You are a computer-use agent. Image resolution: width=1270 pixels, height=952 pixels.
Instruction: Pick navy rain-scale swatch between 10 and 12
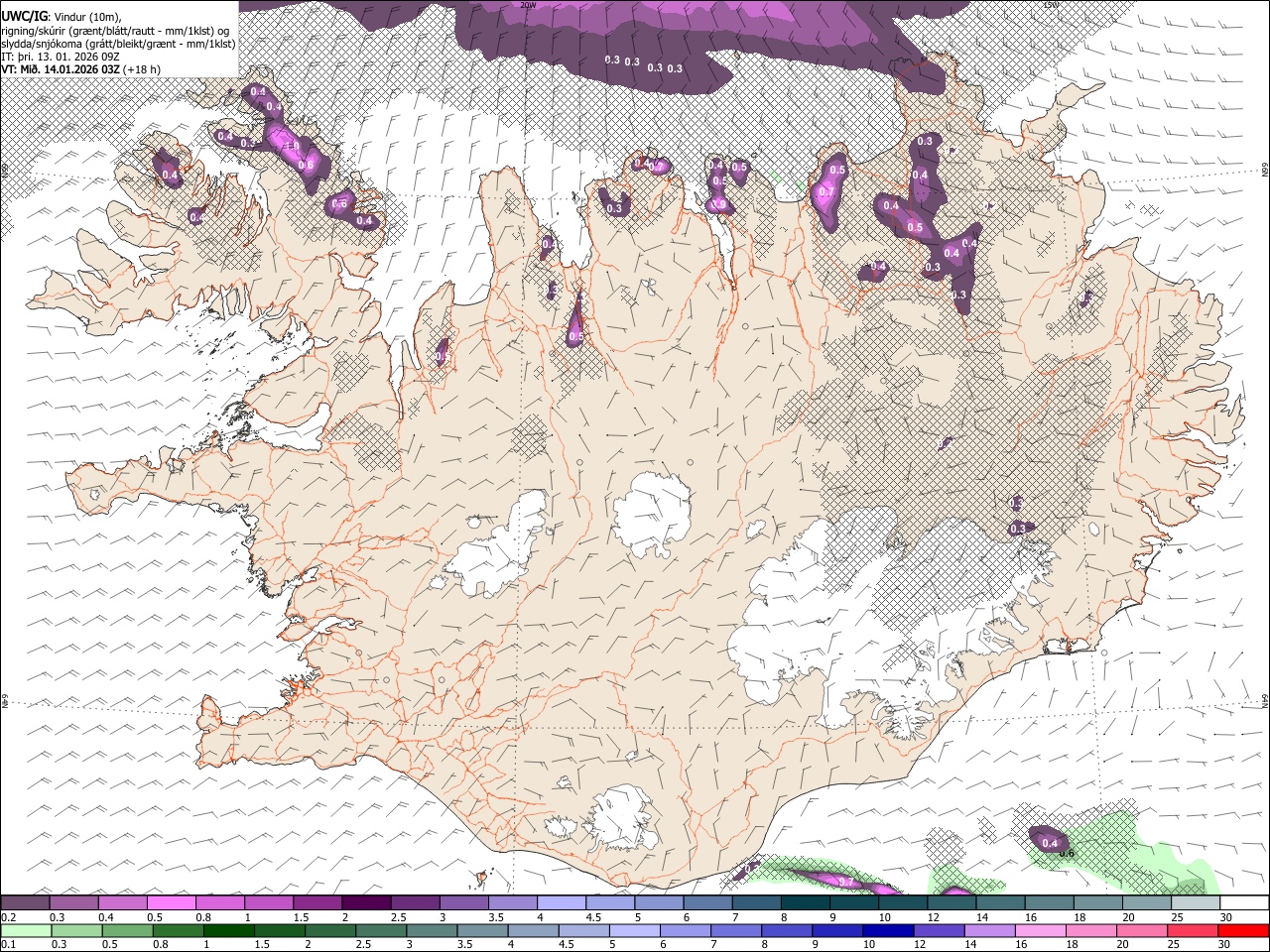[x=888, y=930]
